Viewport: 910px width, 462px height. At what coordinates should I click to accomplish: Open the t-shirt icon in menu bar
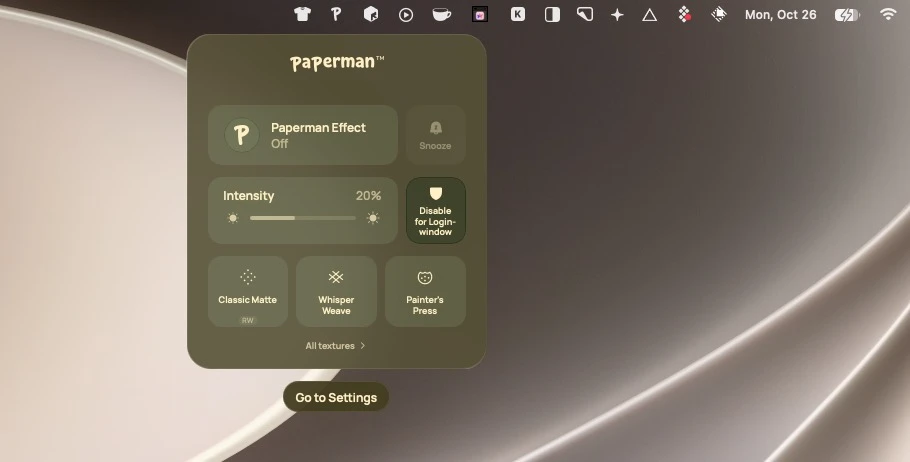click(302, 15)
